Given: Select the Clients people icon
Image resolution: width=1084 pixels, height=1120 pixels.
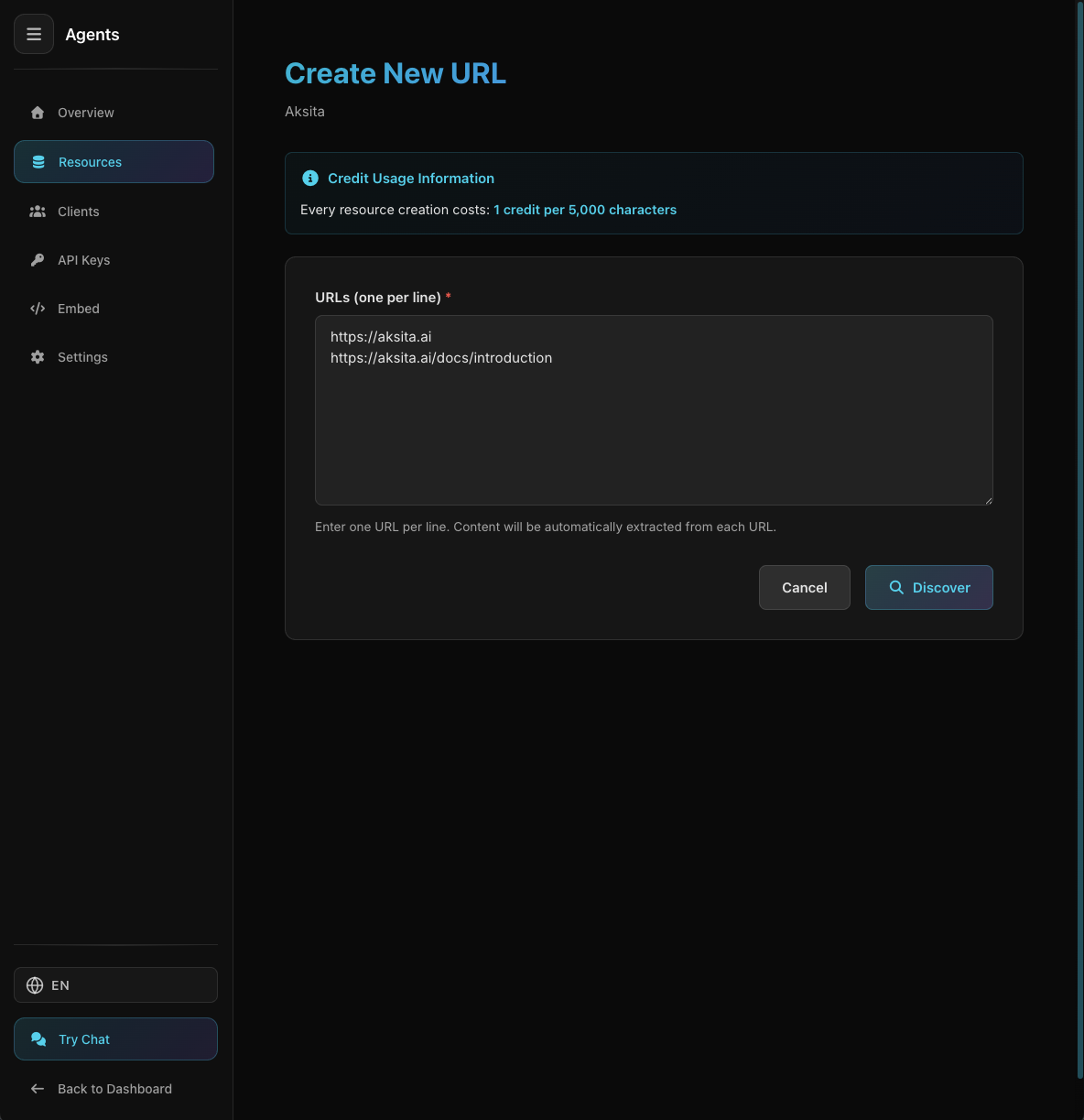Looking at the screenshot, I should tap(38, 211).
